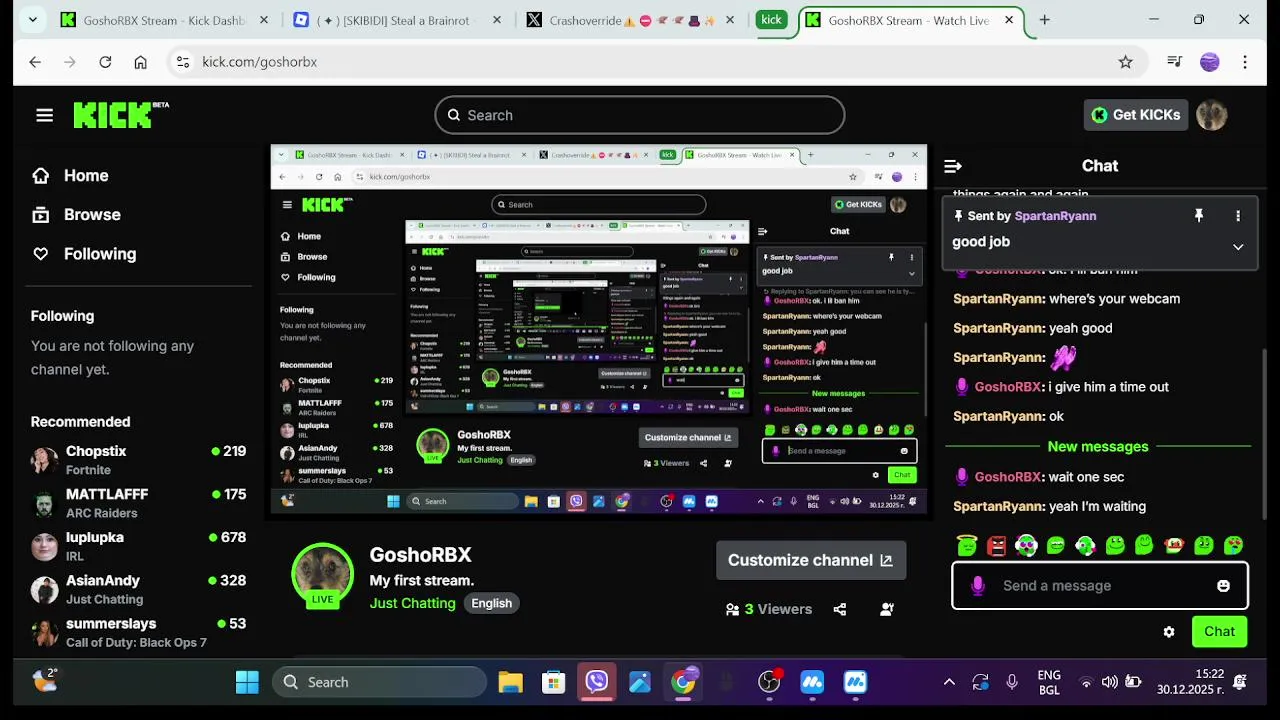Open OBS Studio from taskbar

tap(769, 682)
